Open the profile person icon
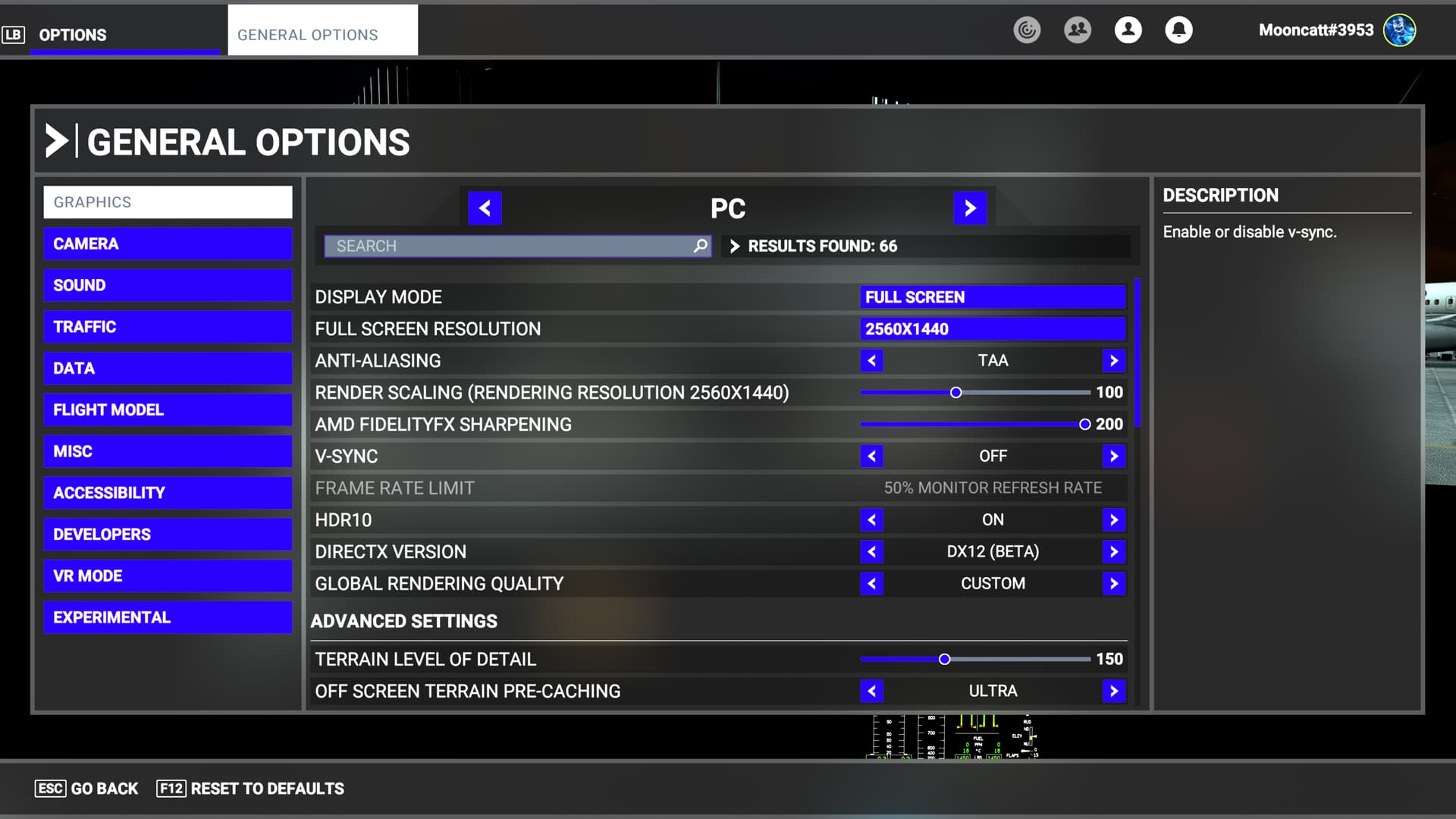 [1128, 30]
